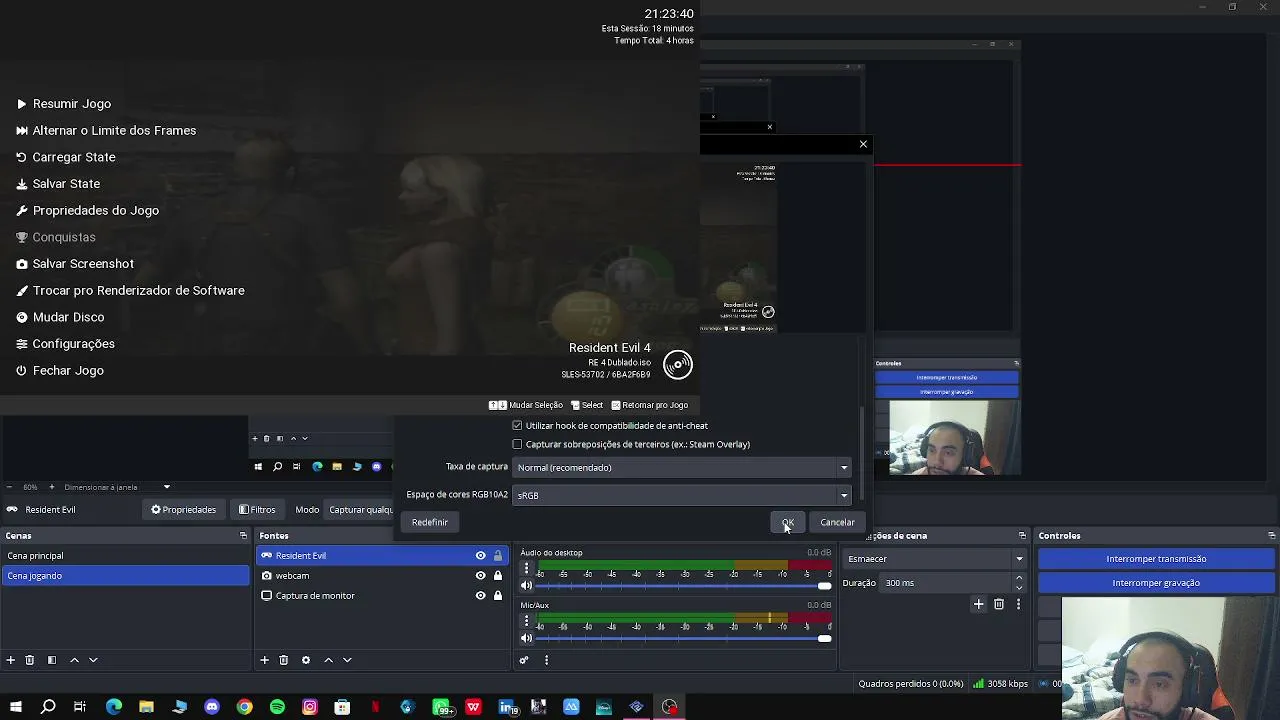The height and width of the screenshot is (720, 1280).
Task: Open Spotify from the taskbar
Action: tap(277, 707)
